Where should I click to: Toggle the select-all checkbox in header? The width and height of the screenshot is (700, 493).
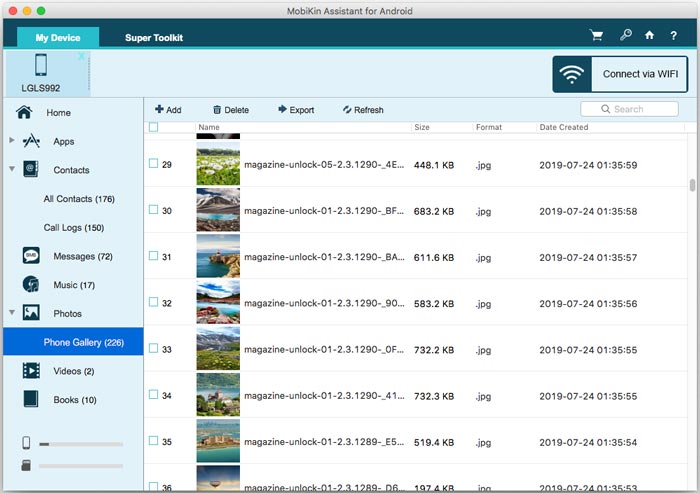coord(153,127)
